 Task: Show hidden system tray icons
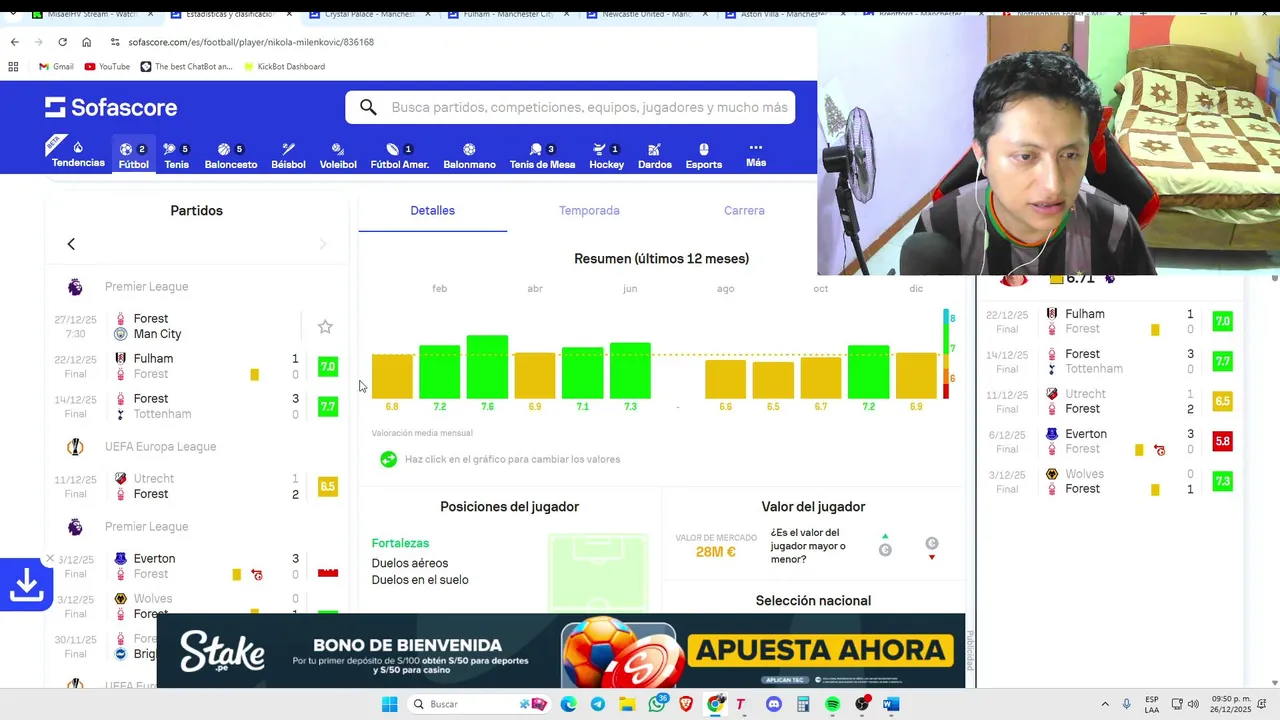[x=1104, y=704]
